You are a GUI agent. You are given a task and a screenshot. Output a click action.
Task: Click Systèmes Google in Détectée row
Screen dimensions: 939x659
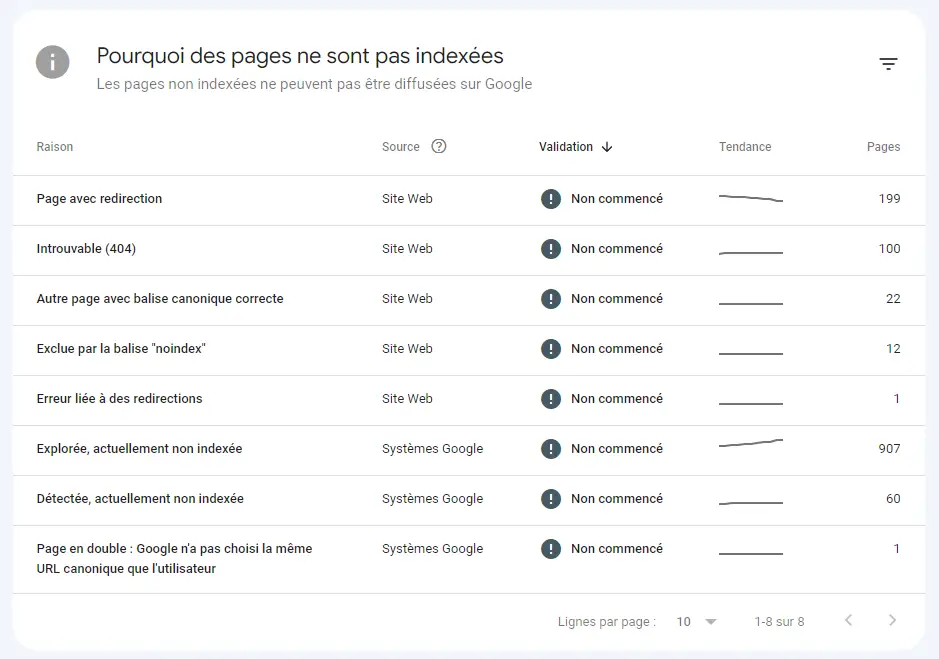coord(432,498)
